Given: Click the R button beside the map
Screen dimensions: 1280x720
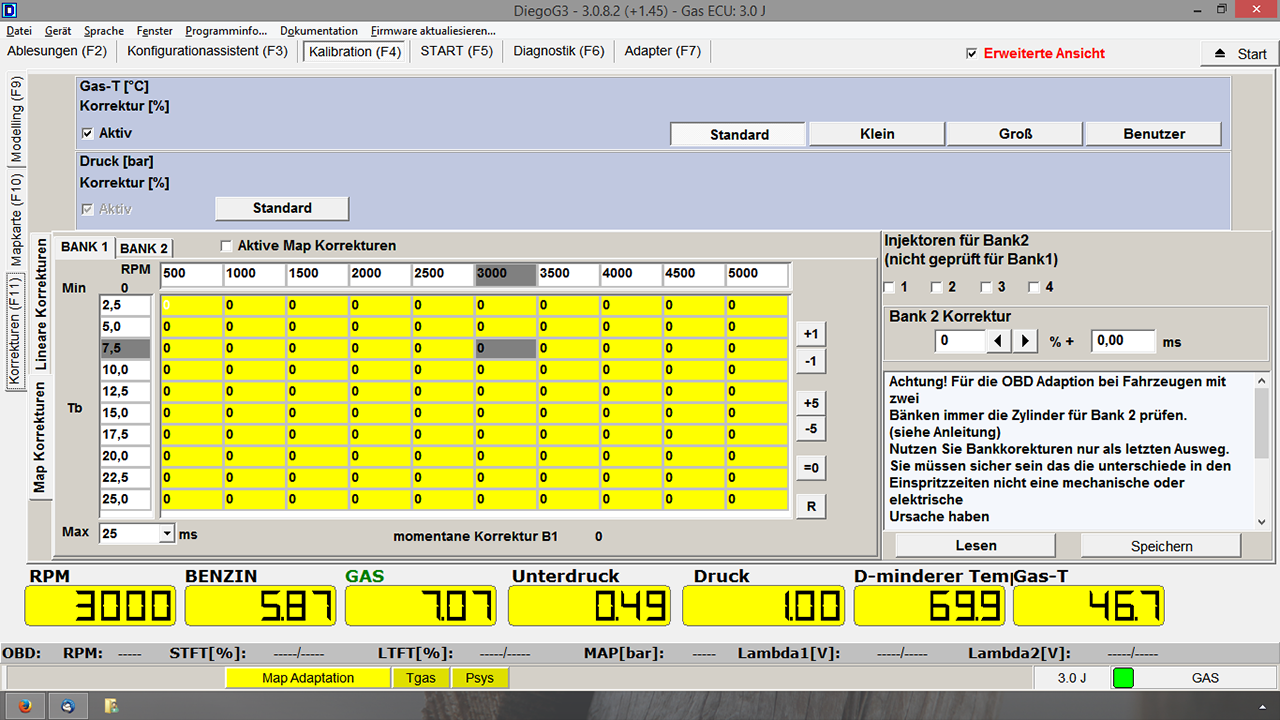Looking at the screenshot, I should (x=811, y=506).
